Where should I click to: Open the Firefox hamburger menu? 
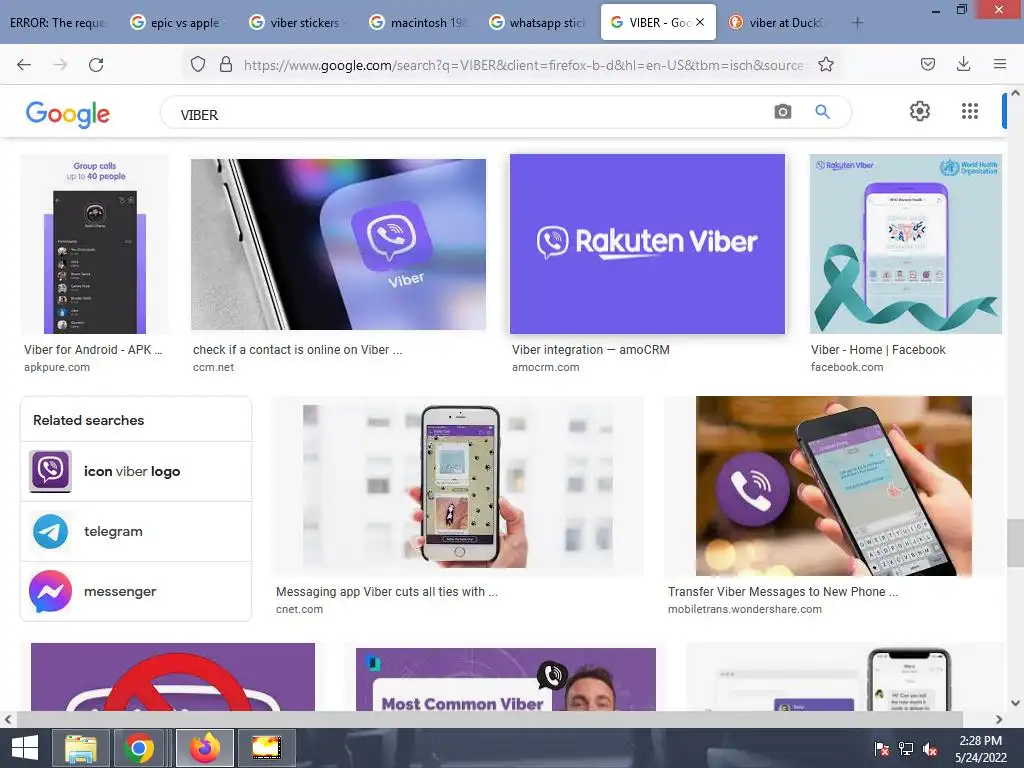click(999, 64)
